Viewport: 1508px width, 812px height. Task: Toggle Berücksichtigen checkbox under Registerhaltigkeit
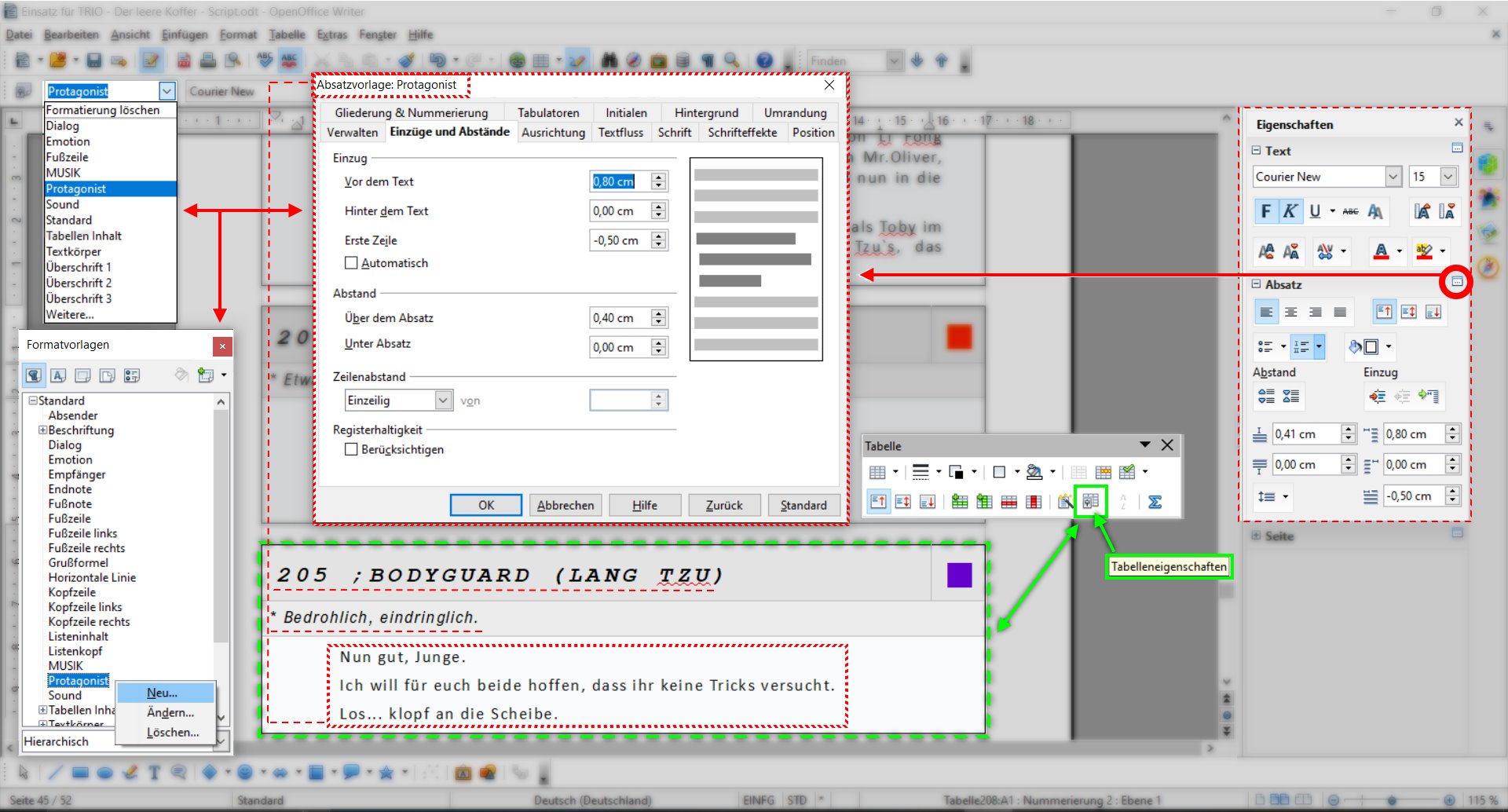pos(351,449)
